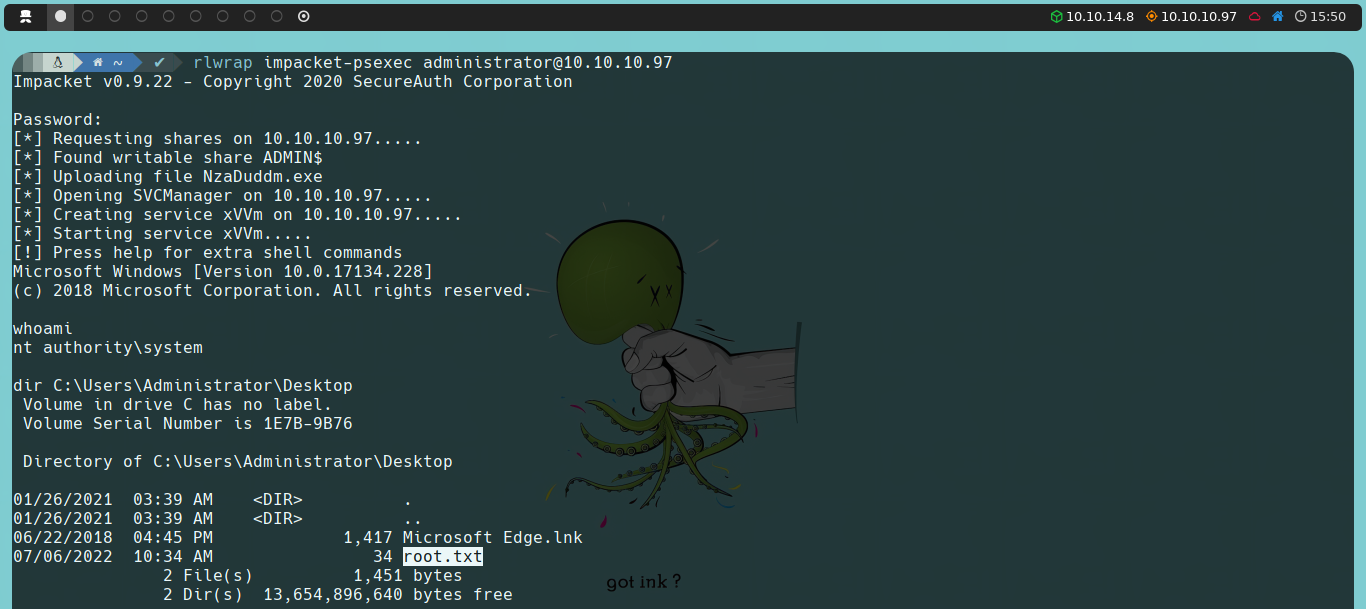Click the checkmark status prompt segment
This screenshot has width=1366, height=609.
click(x=159, y=62)
